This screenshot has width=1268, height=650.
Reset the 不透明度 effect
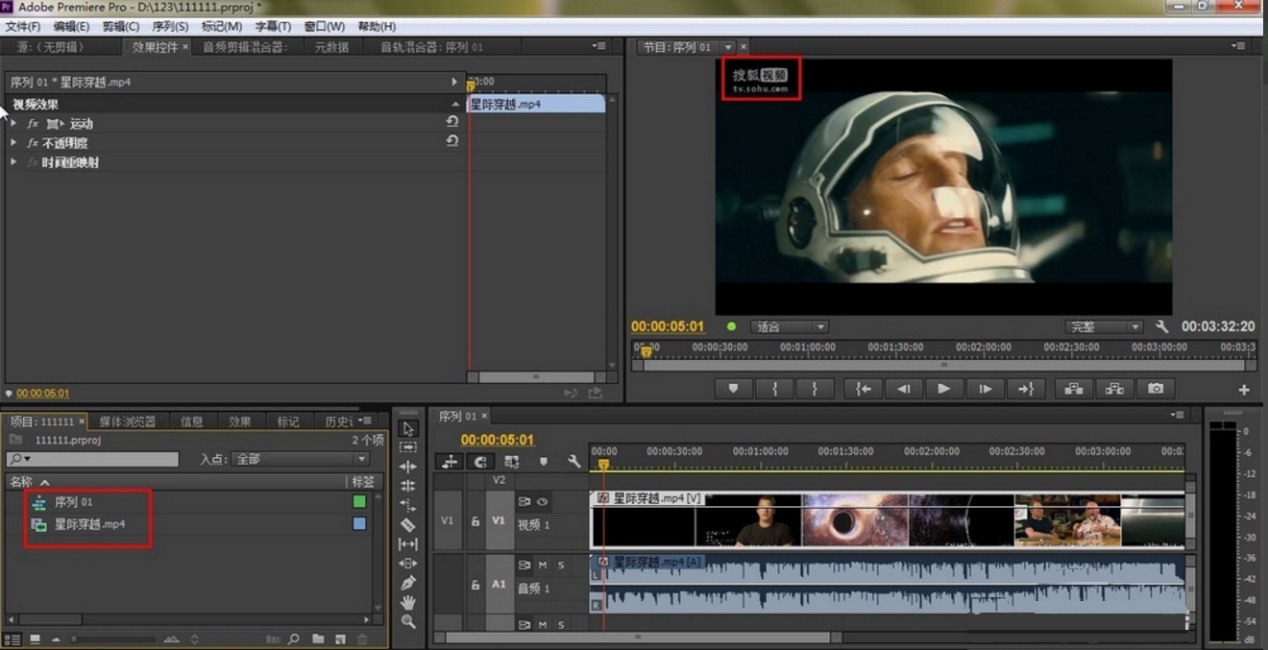(x=452, y=142)
